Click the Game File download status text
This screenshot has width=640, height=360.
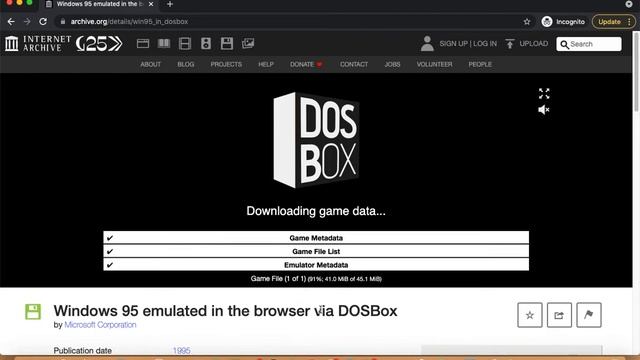pyautogui.click(x=316, y=279)
